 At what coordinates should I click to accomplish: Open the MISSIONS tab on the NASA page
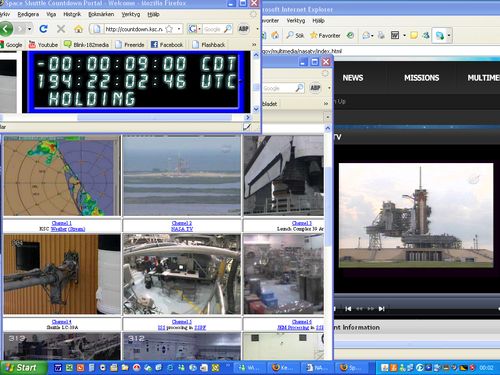[x=422, y=78]
